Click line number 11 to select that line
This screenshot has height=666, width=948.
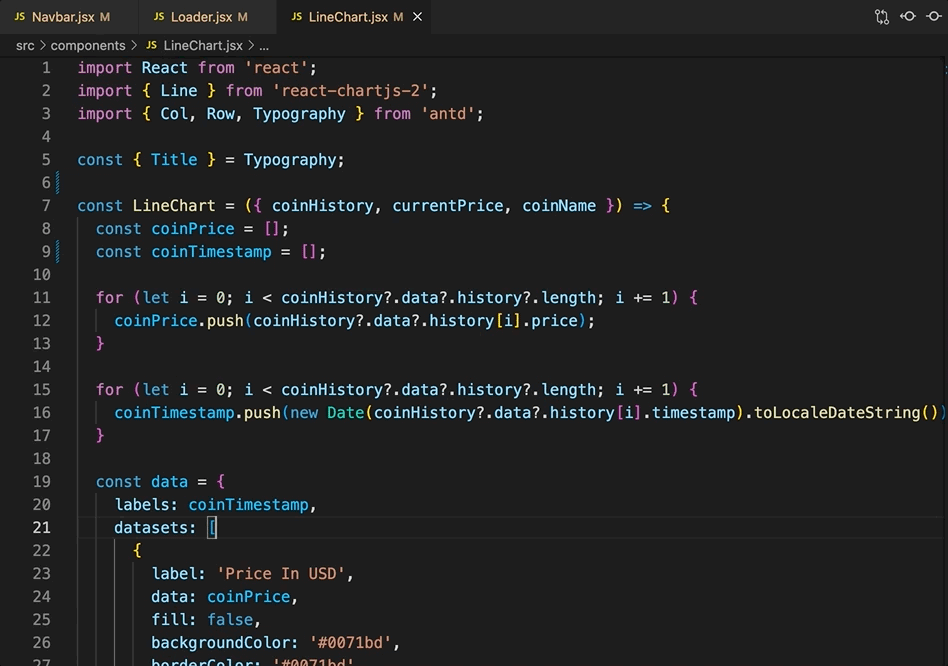(x=41, y=297)
